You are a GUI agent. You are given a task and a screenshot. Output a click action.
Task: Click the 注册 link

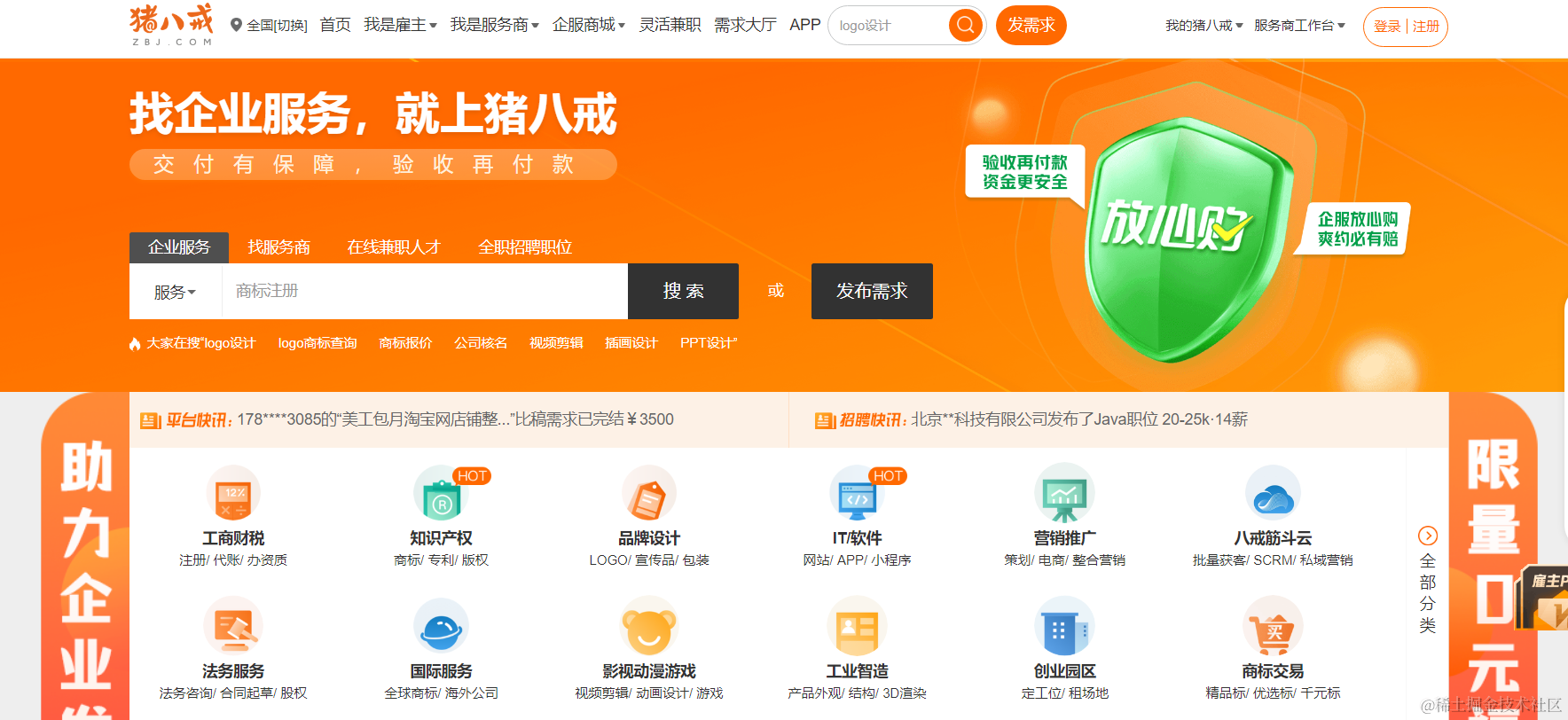(x=1426, y=27)
